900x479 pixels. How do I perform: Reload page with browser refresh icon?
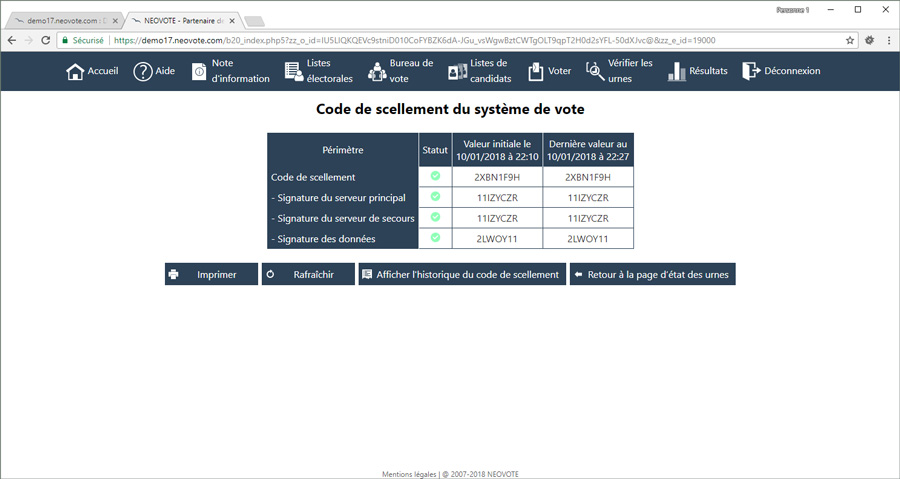pos(46,41)
